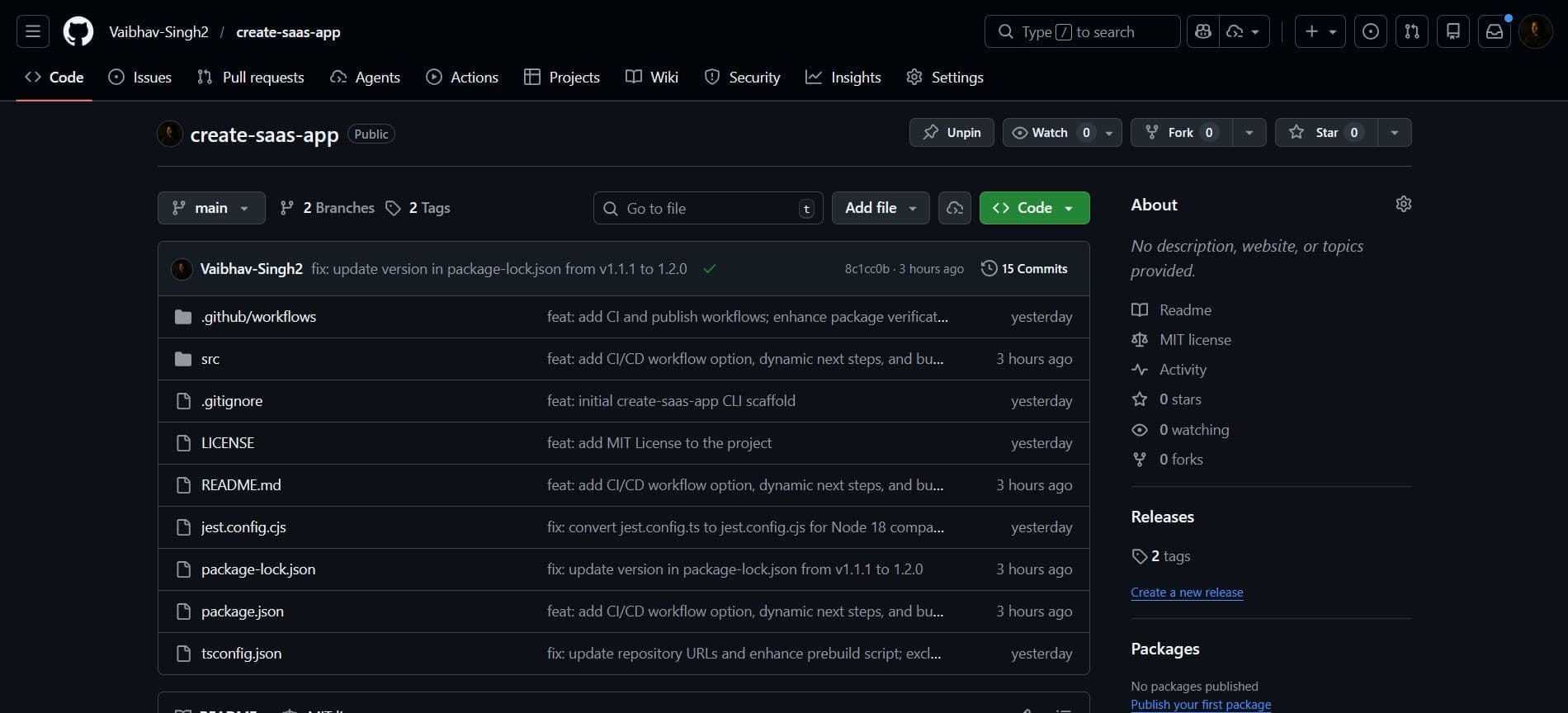Switch to the Code tab
The width and height of the screenshot is (1568, 713).
coord(54,78)
